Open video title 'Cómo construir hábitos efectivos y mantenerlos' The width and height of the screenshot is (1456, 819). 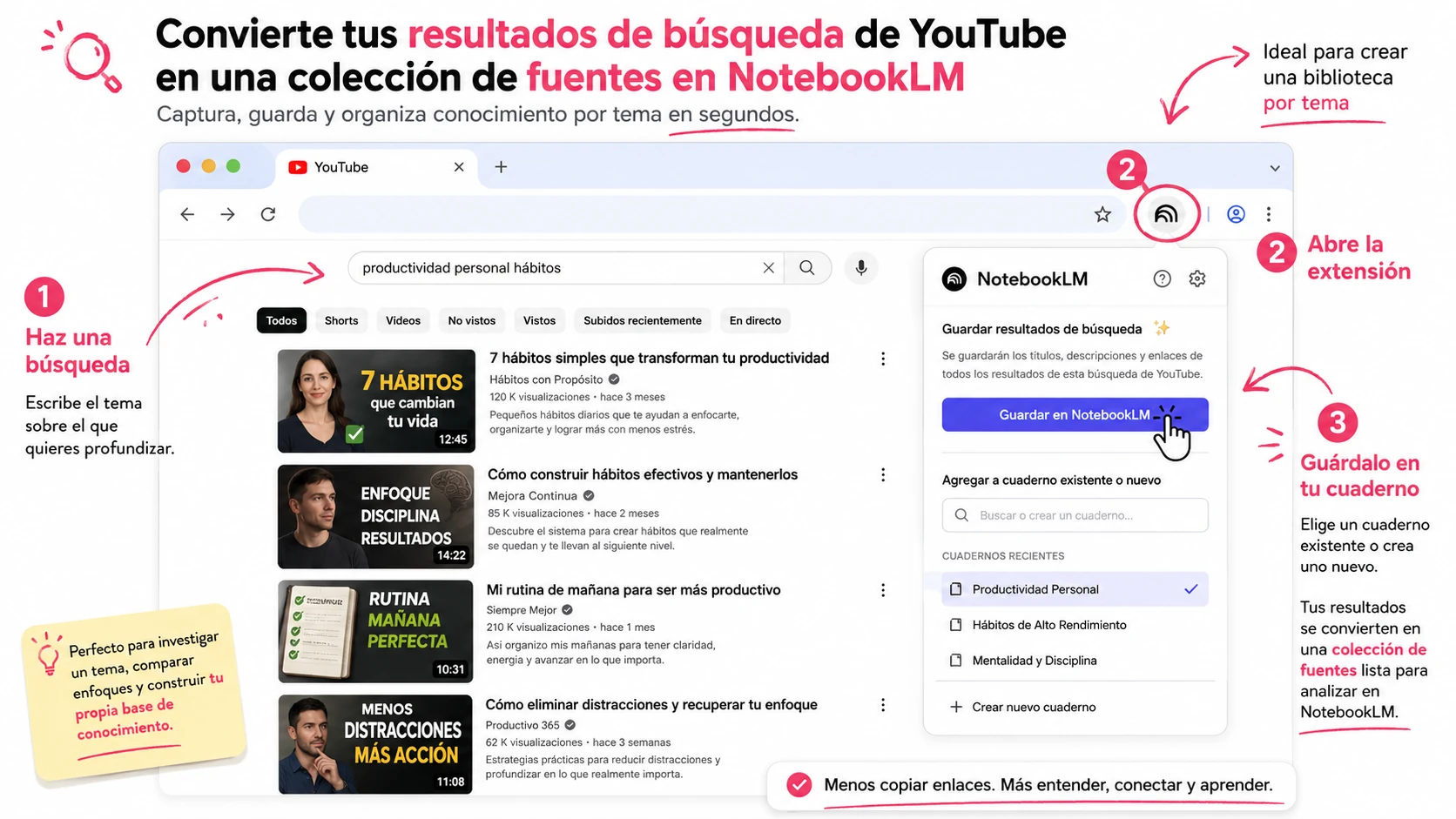pyautogui.click(x=643, y=474)
